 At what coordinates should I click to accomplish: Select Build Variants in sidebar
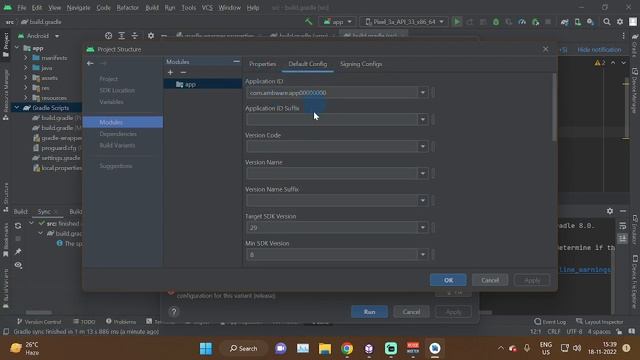tap(117, 145)
